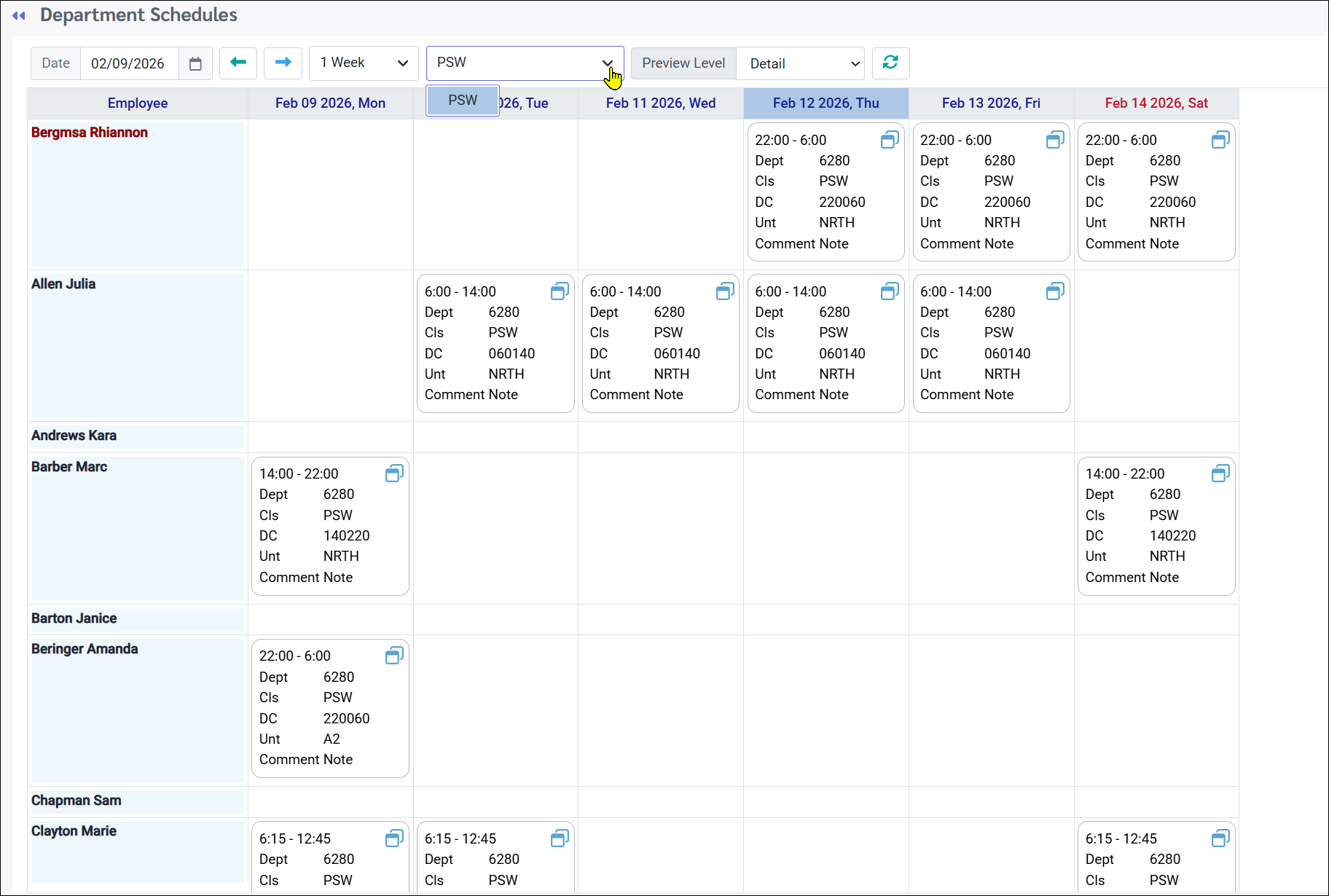This screenshot has height=896, width=1329.
Task: Expand the Preview Level Detail dropdown
Action: pos(800,64)
